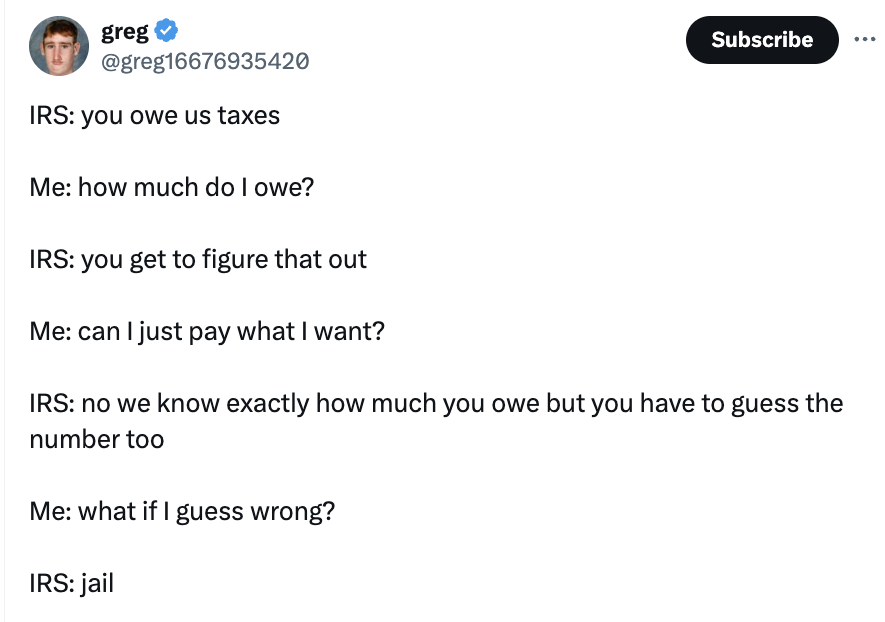Screen dimensions: 885x622
Task: Click the verified badge to see verification info
Action: [x=166, y=29]
